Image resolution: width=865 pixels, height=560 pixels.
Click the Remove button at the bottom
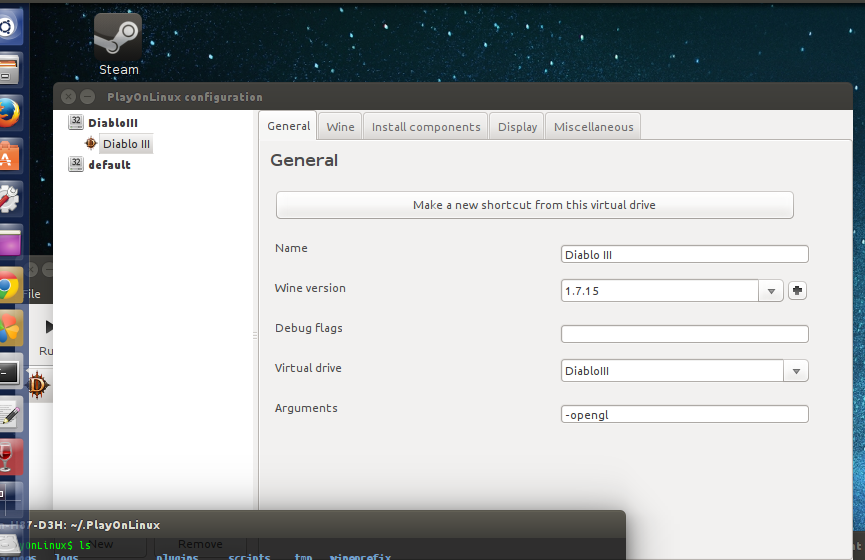pos(200,544)
